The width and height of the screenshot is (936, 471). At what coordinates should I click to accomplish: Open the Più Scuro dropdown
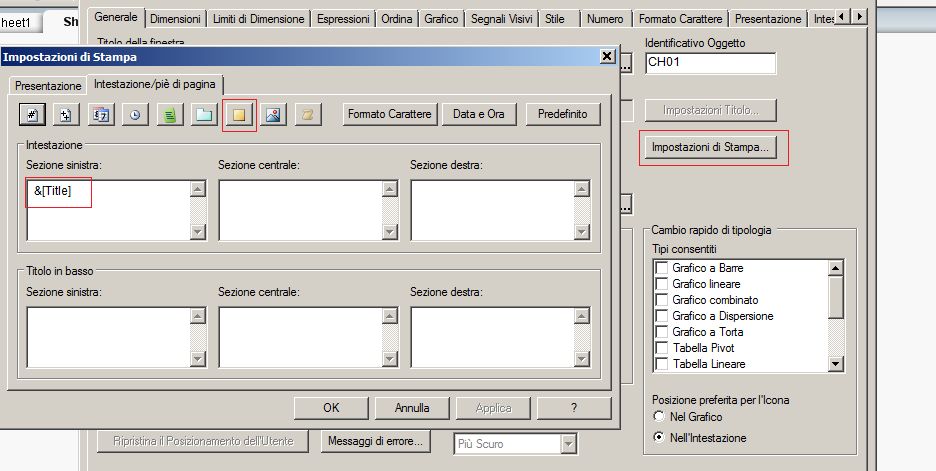point(569,443)
